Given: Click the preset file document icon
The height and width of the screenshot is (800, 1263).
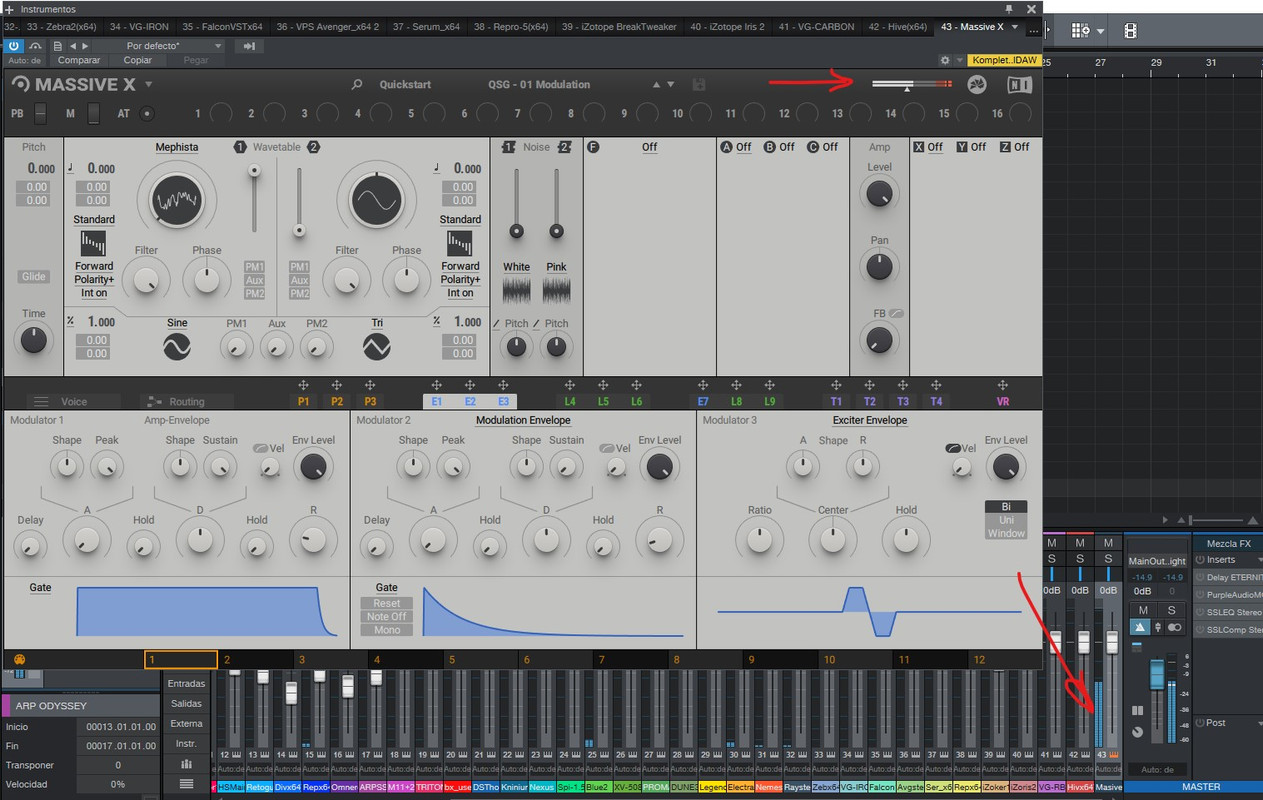Looking at the screenshot, I should coord(58,46).
